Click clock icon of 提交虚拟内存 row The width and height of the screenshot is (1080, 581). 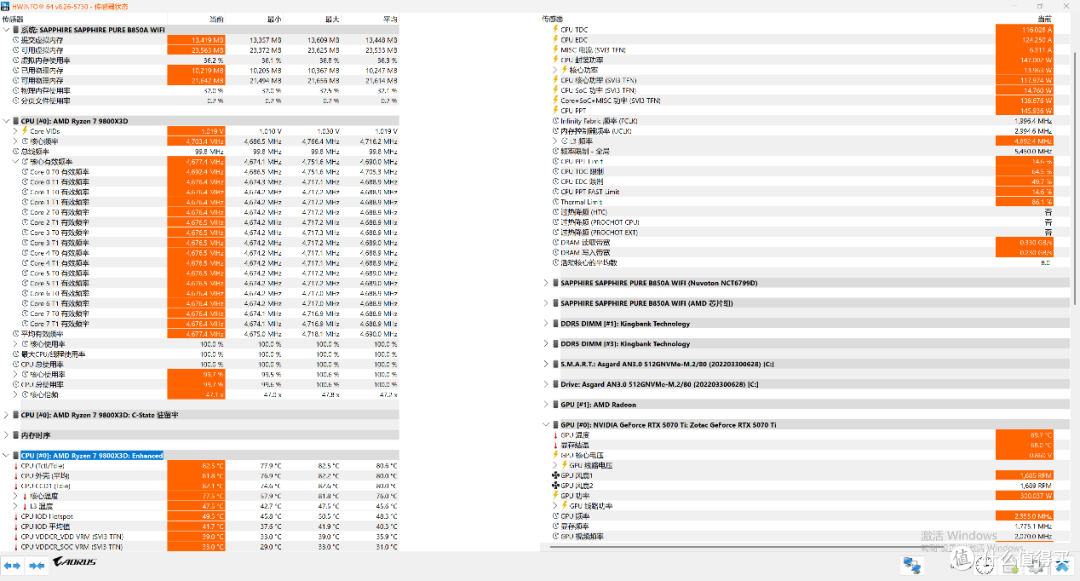(x=16, y=40)
